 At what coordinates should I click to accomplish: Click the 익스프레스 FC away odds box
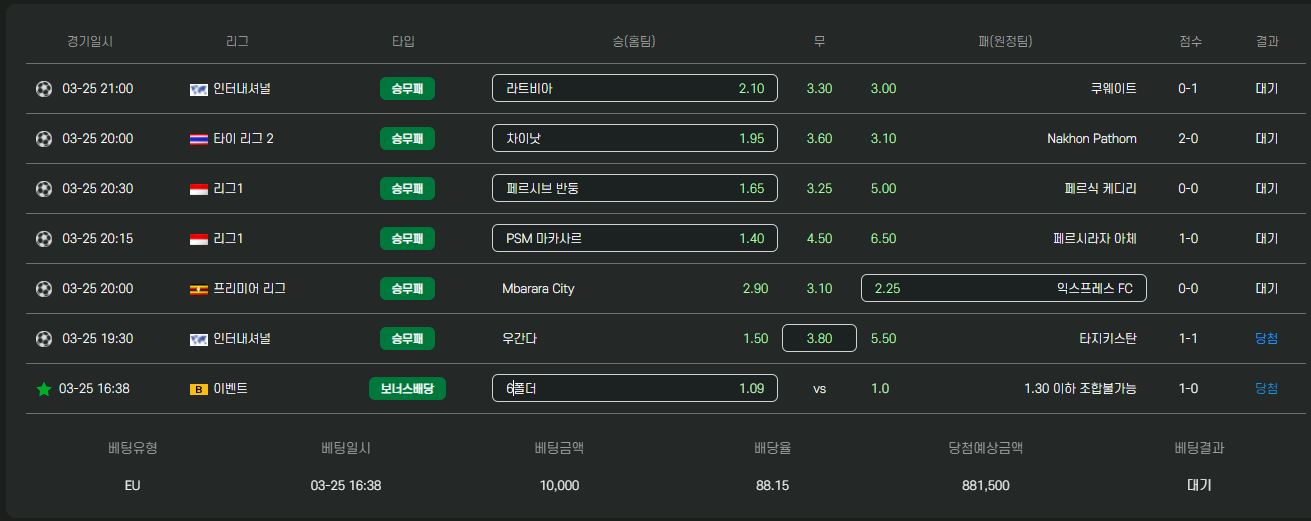(x=1004, y=288)
